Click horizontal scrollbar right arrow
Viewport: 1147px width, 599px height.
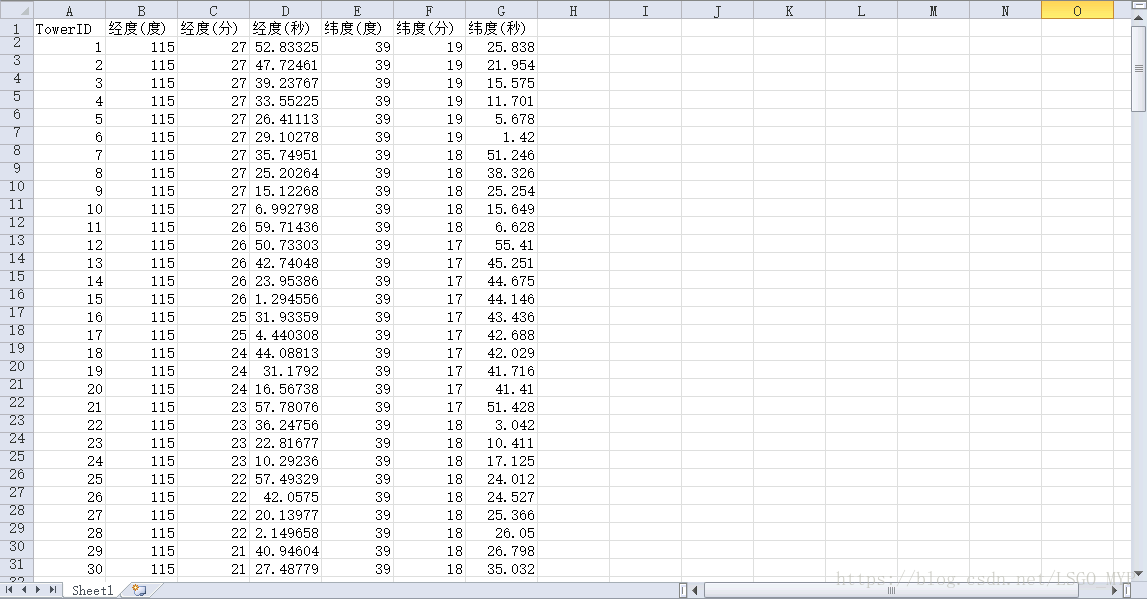[x=1114, y=590]
